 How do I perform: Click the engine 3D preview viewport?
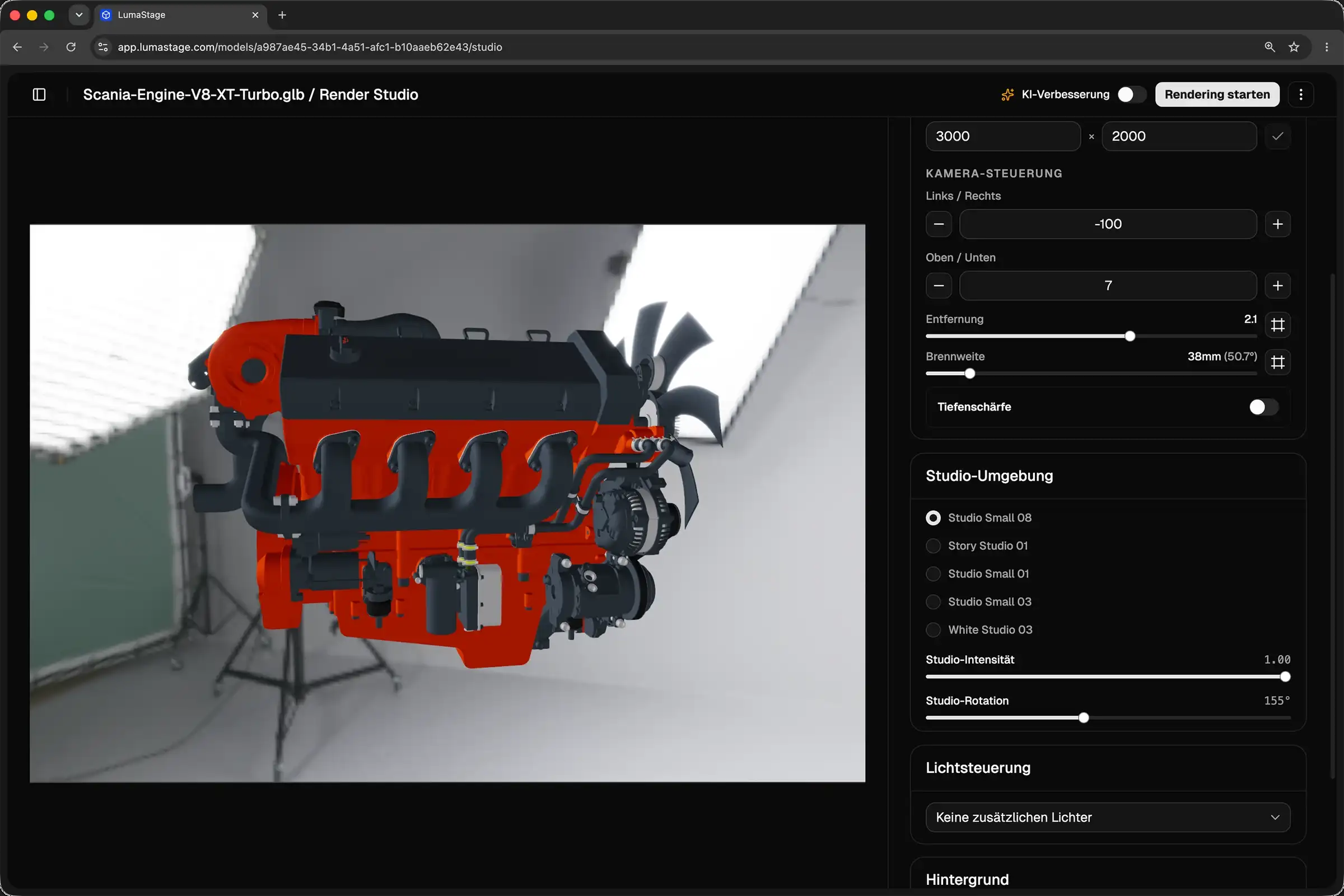click(x=447, y=503)
